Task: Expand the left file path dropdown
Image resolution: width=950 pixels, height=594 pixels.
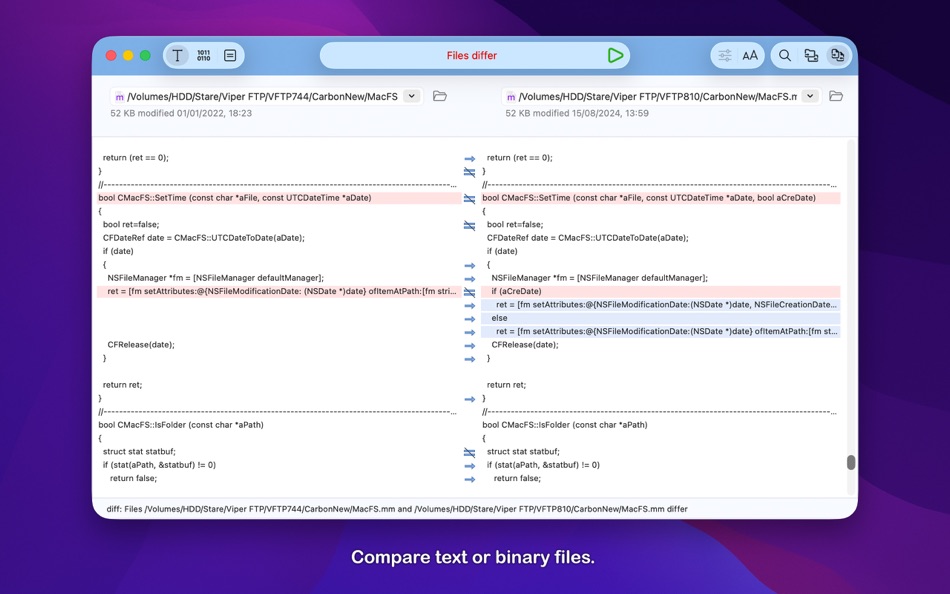Action: [x=412, y=96]
